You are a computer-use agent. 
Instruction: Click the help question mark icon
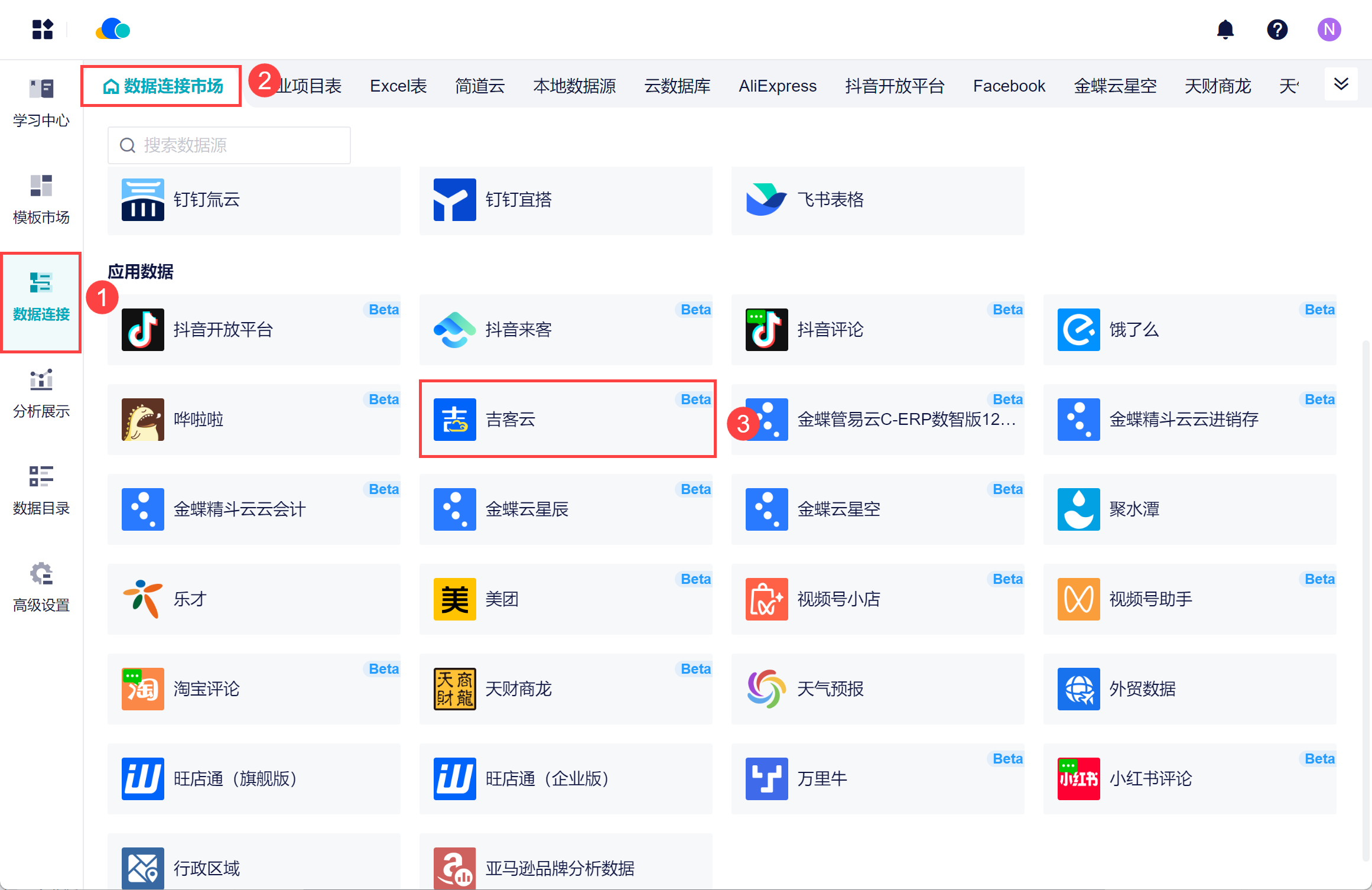tap(1277, 30)
